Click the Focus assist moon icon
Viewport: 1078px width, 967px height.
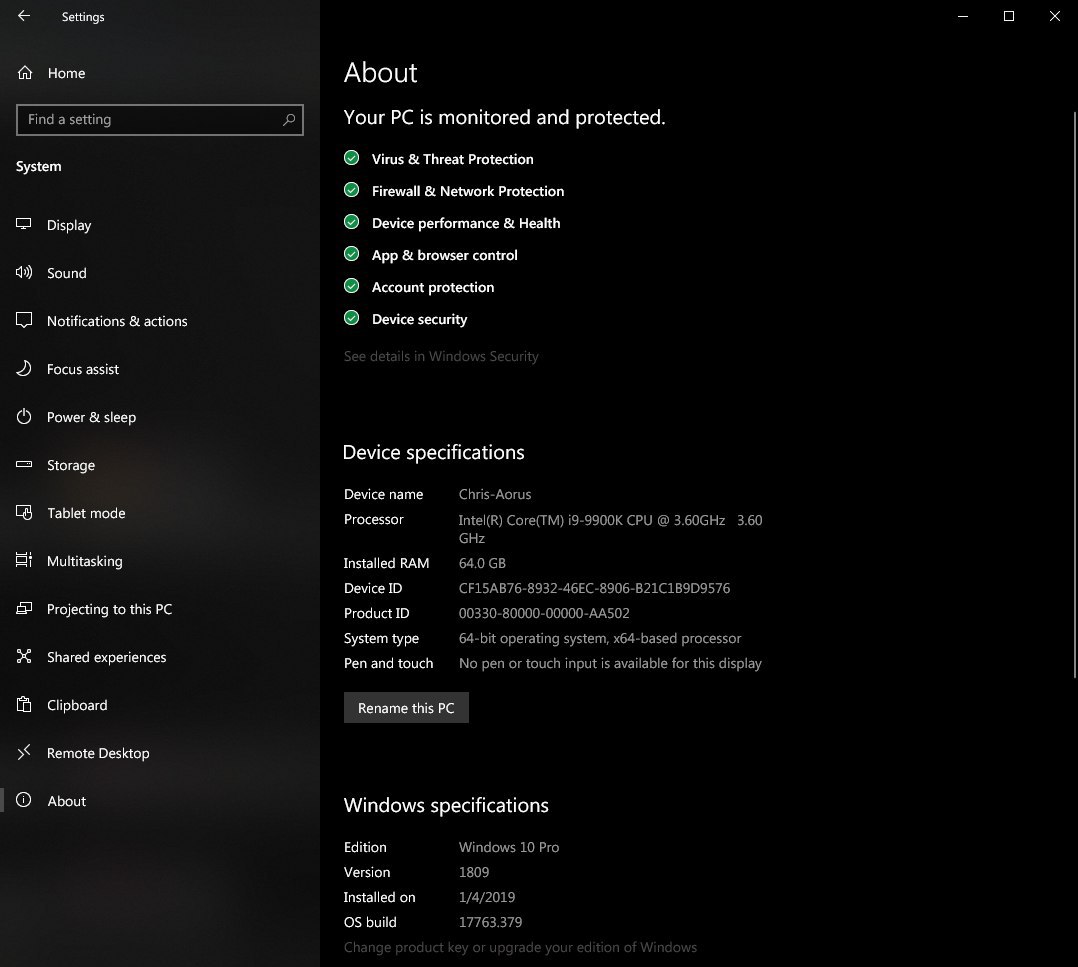[x=24, y=368]
